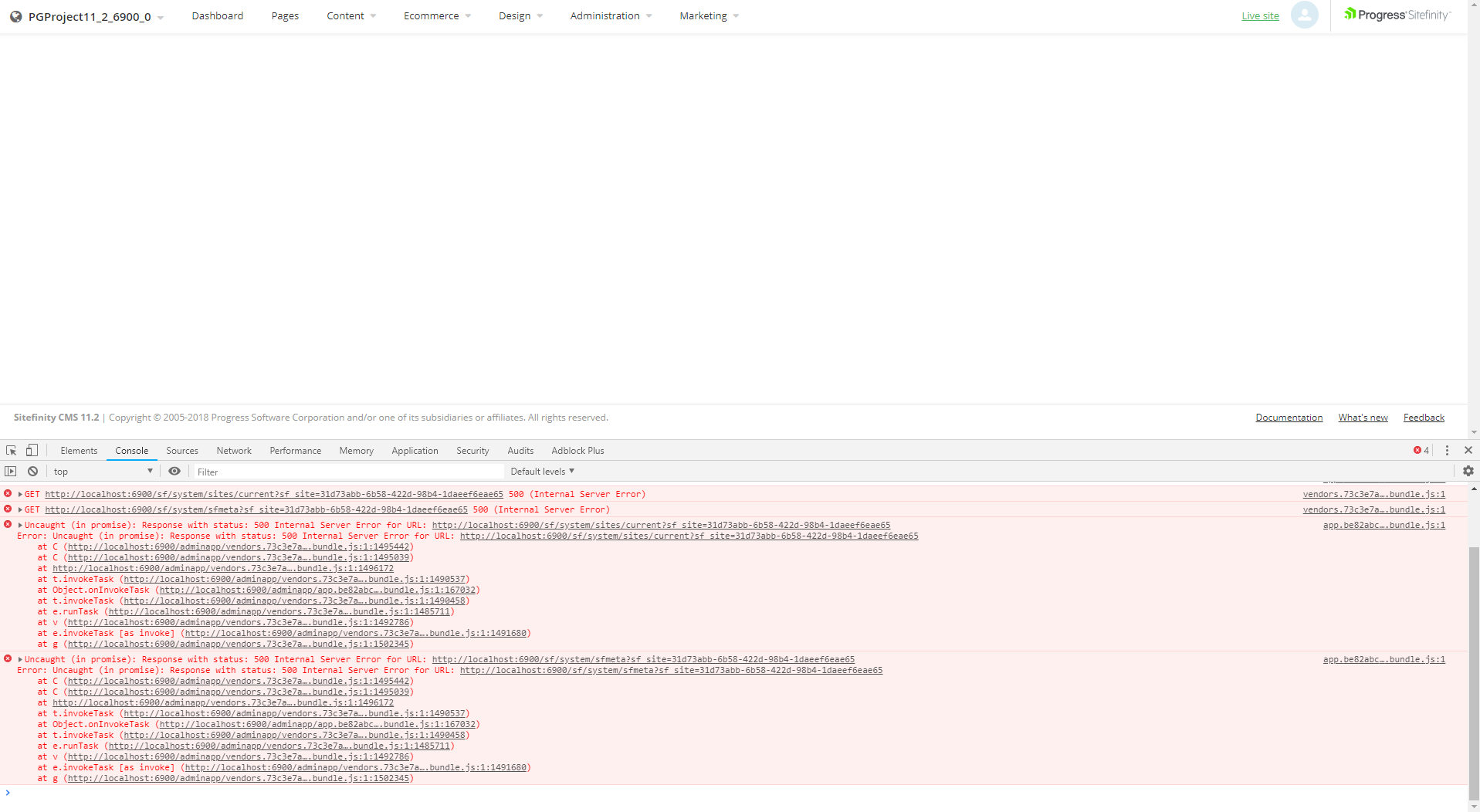Clear the console log
The image size is (1480, 812).
32,471
